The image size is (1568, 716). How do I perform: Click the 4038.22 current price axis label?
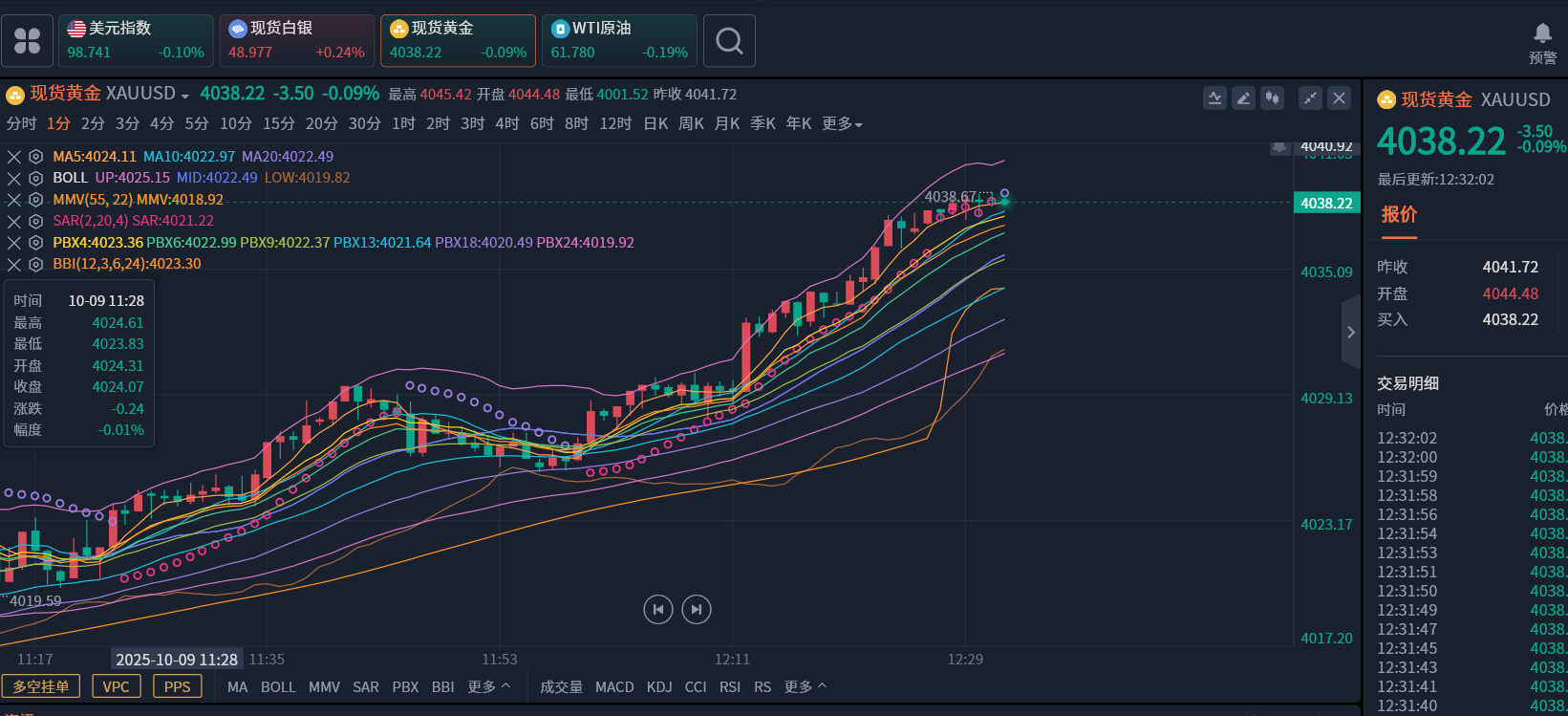1326,203
